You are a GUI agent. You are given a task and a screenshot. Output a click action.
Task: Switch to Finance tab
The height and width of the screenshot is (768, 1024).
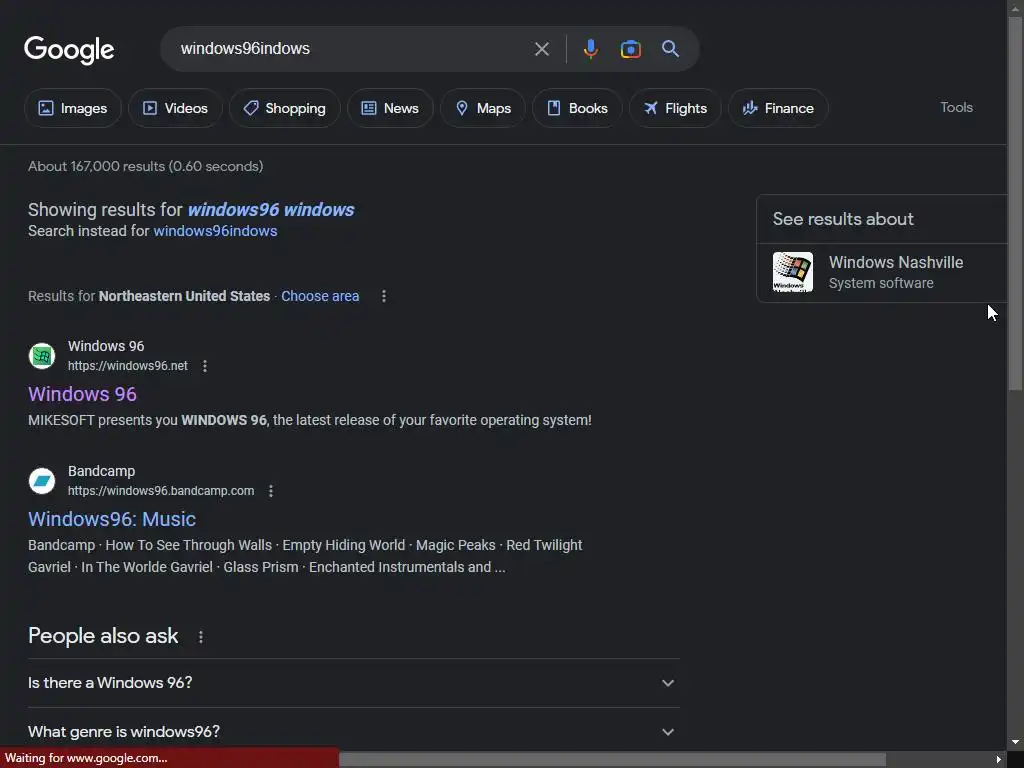click(778, 108)
